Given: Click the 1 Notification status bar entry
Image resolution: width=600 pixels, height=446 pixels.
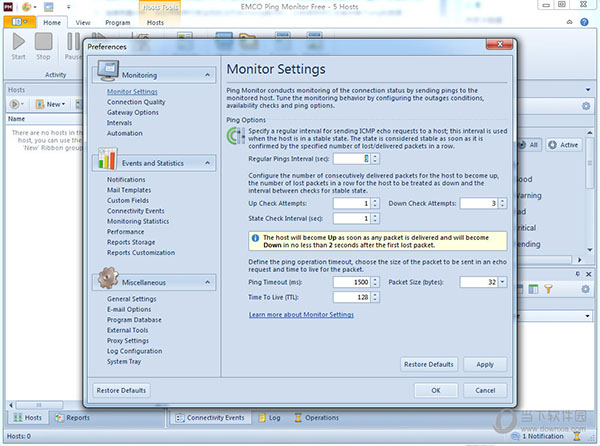Looking at the screenshot, I should (538, 436).
